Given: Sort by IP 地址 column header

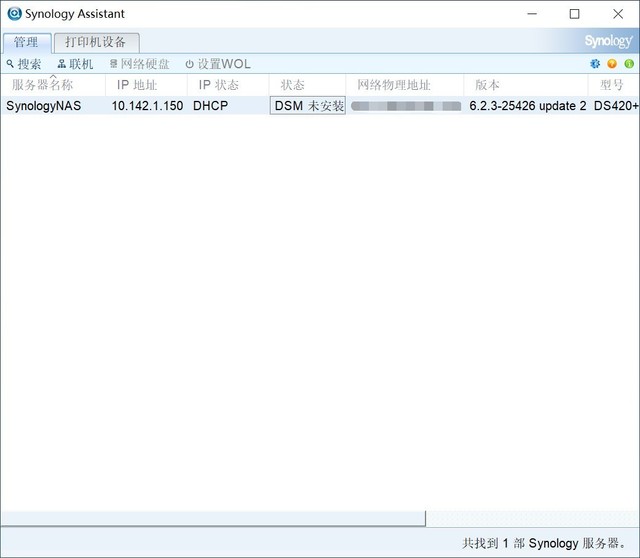Looking at the screenshot, I should coord(146,85).
